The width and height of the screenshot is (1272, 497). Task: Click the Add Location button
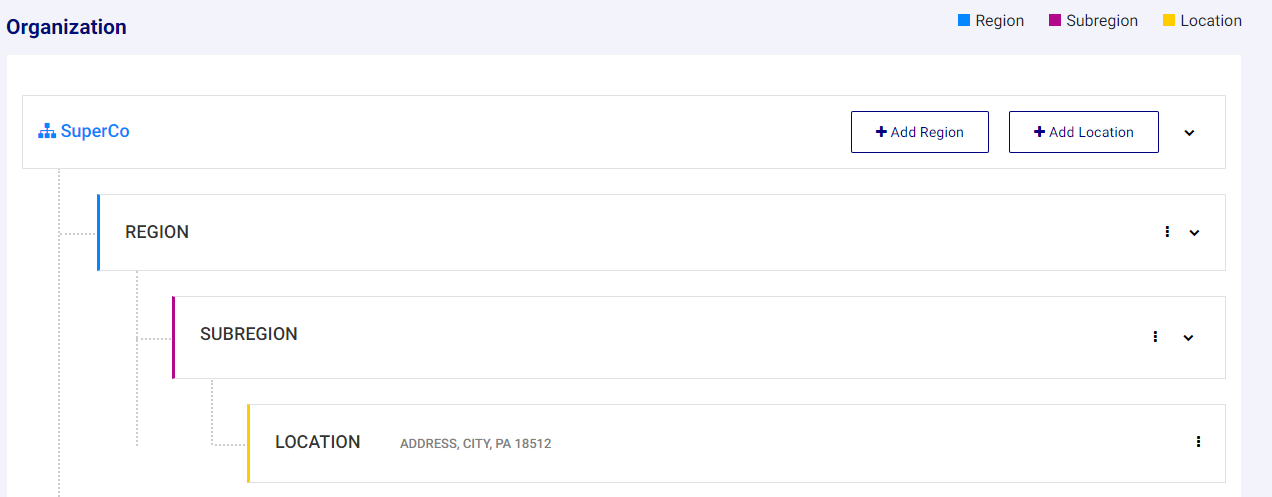(1084, 132)
